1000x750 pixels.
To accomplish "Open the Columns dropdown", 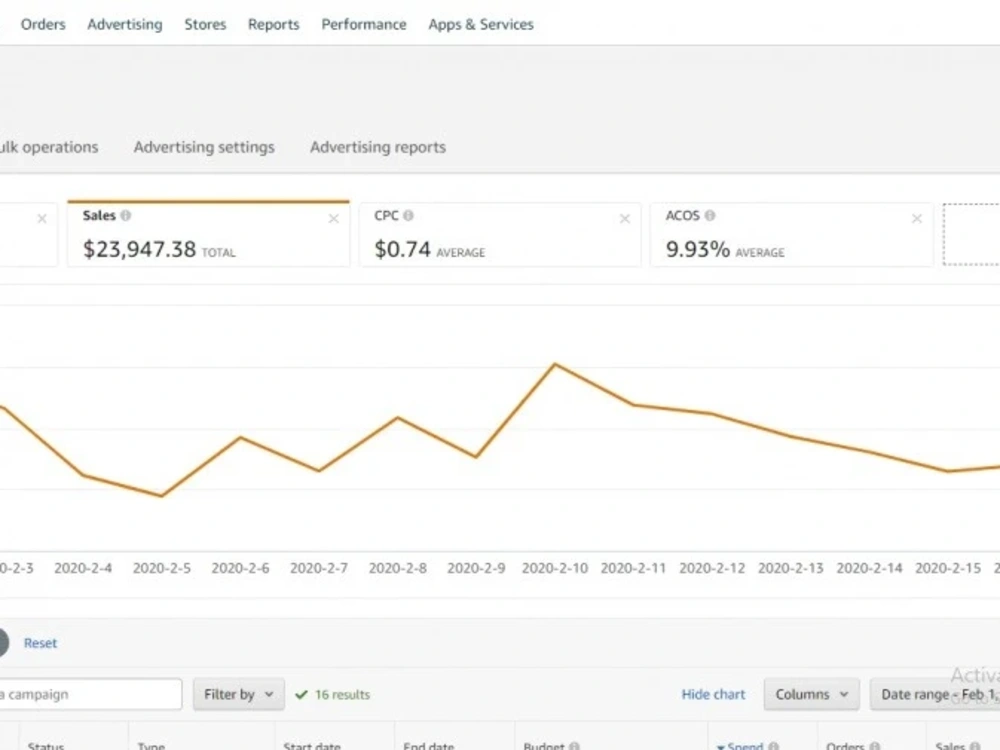I will tap(812, 694).
